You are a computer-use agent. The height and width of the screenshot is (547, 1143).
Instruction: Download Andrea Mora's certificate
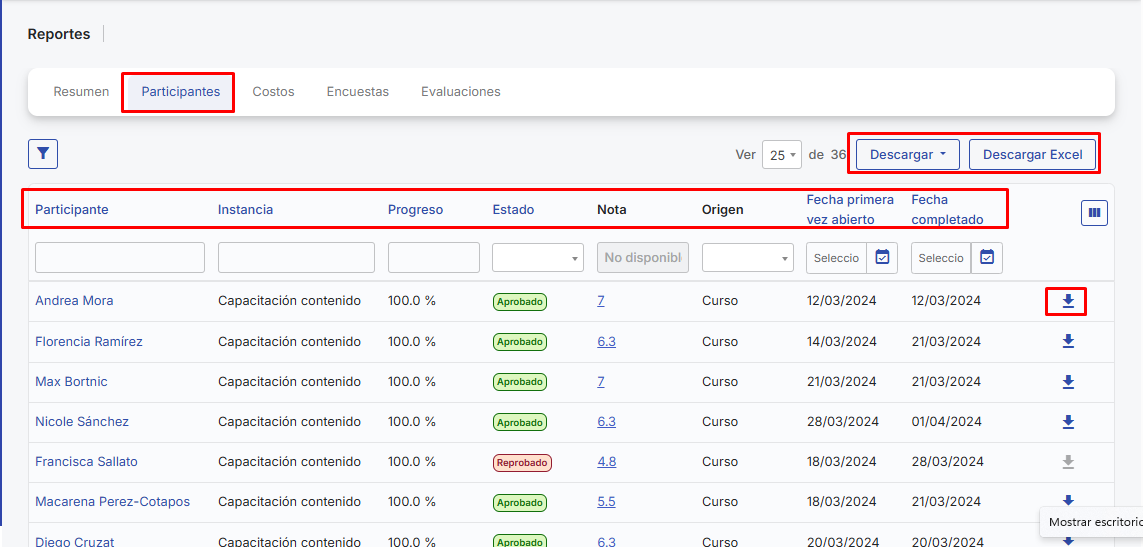[1067, 301]
